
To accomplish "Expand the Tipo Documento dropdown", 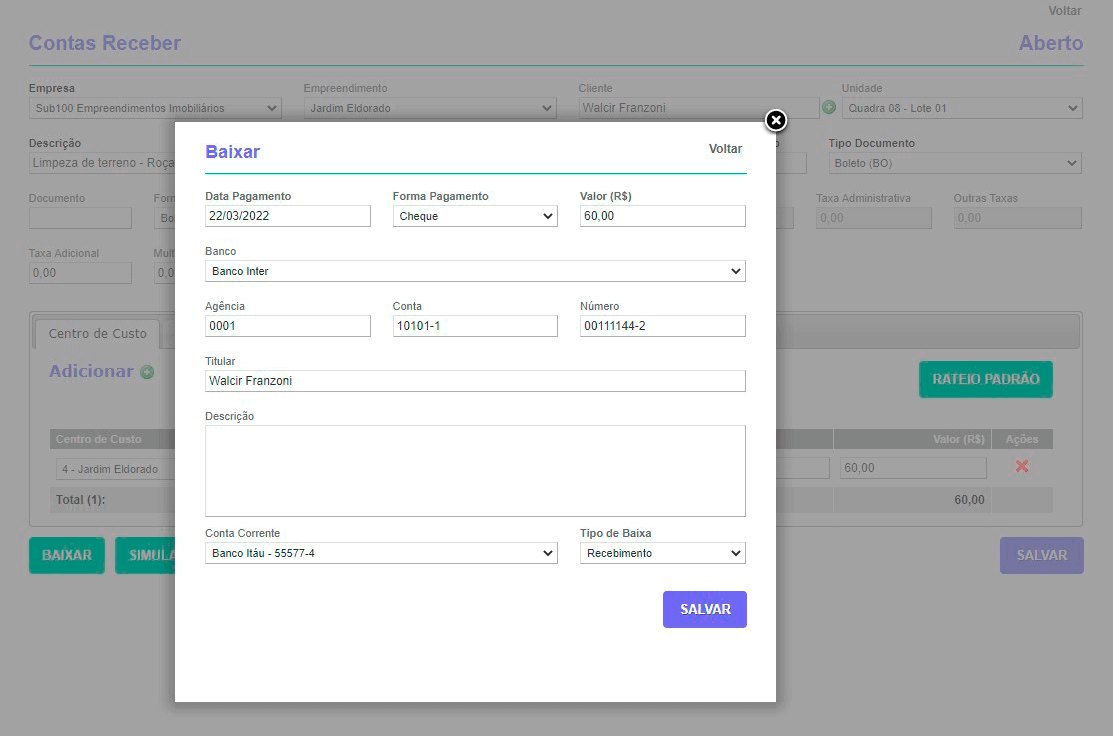I will pos(954,163).
